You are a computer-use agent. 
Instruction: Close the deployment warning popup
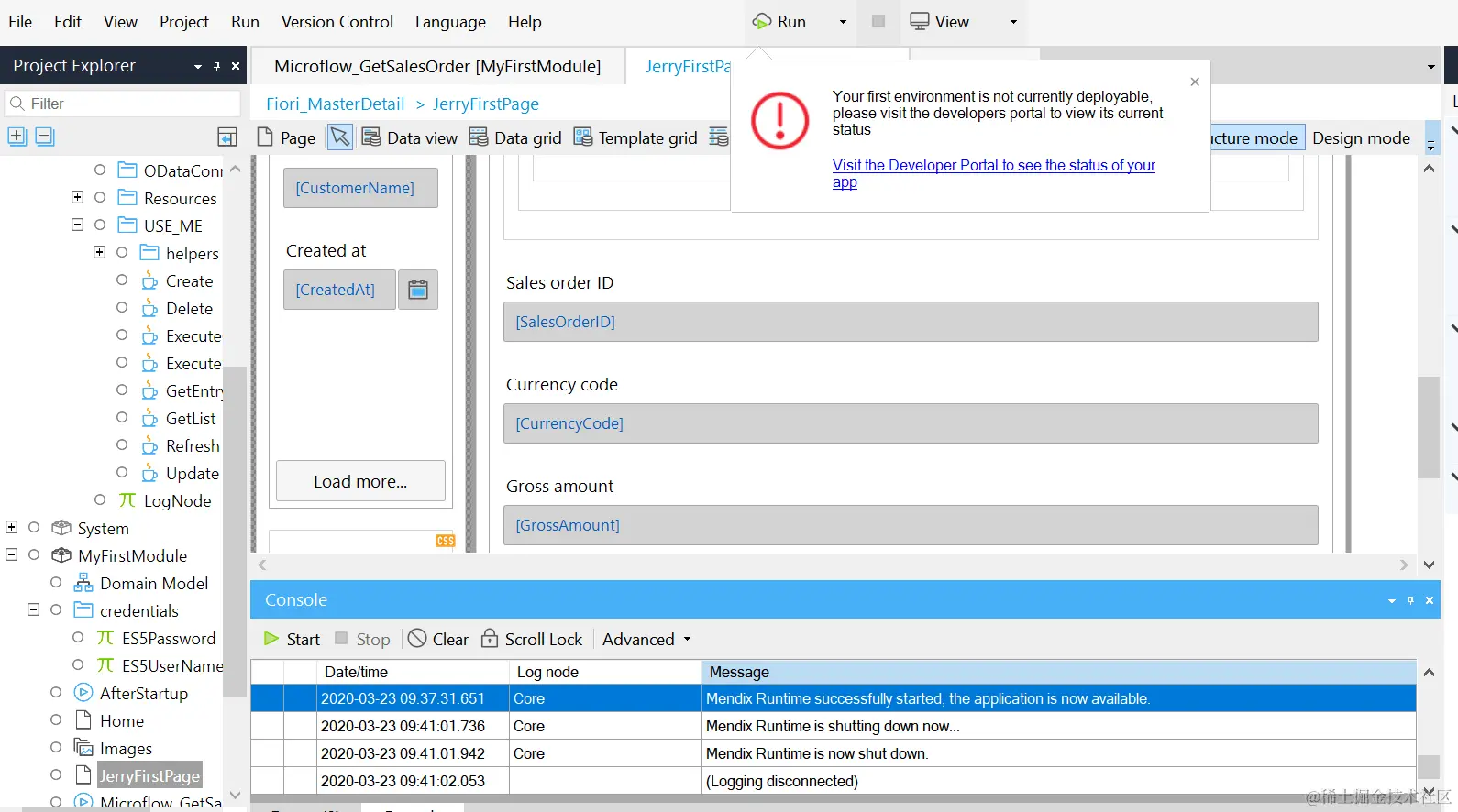pyautogui.click(x=1195, y=82)
